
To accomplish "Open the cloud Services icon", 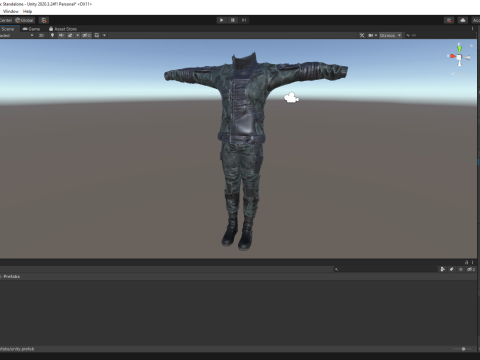I will [463, 20].
